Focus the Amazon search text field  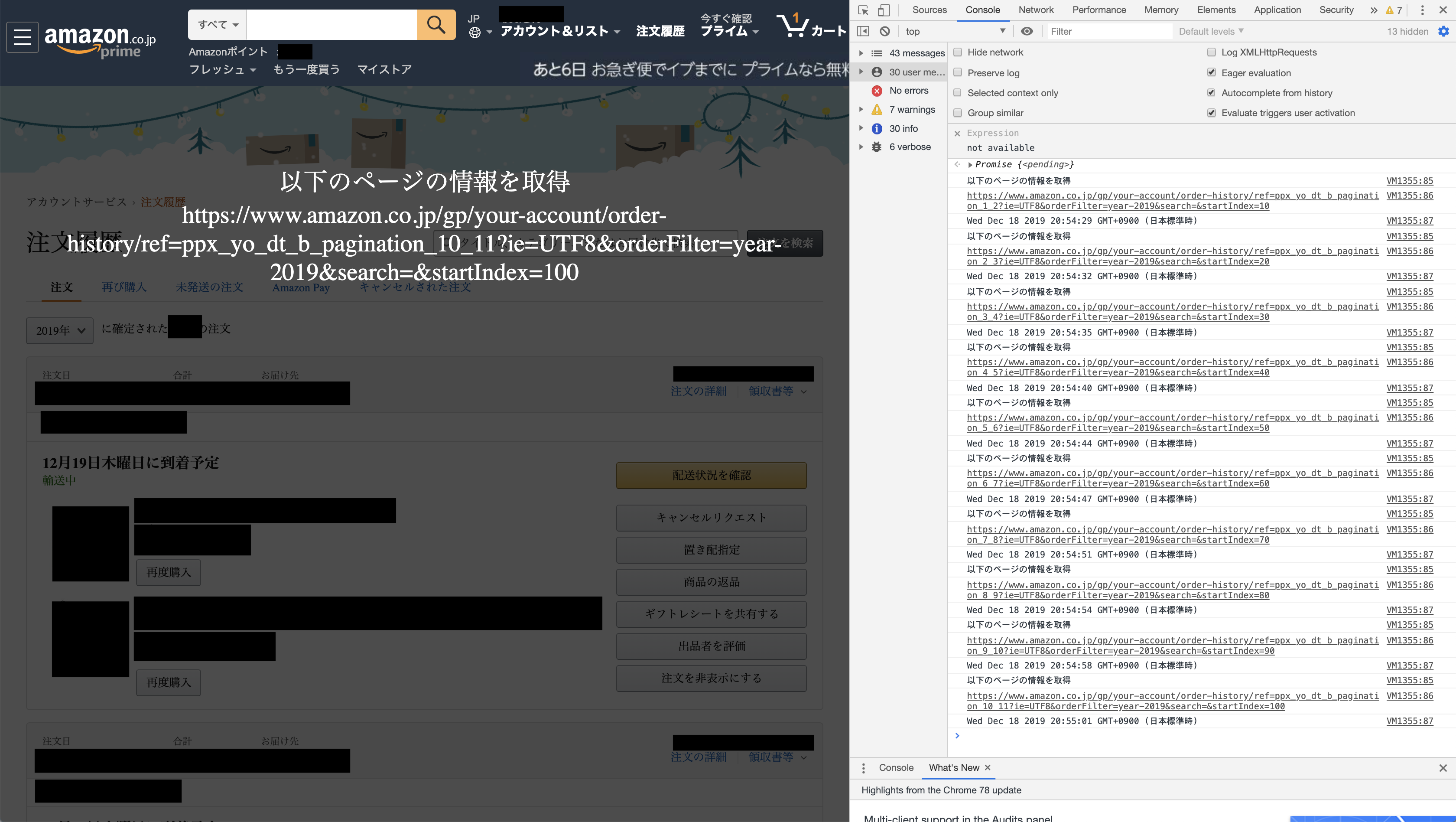point(332,24)
